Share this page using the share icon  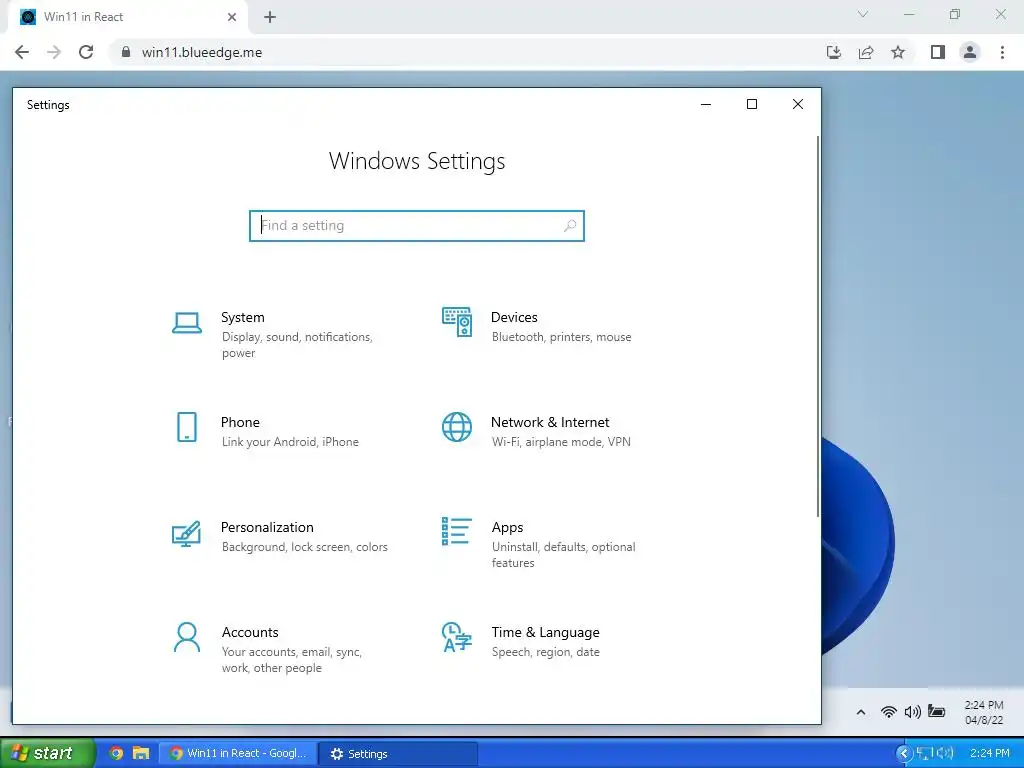click(866, 52)
